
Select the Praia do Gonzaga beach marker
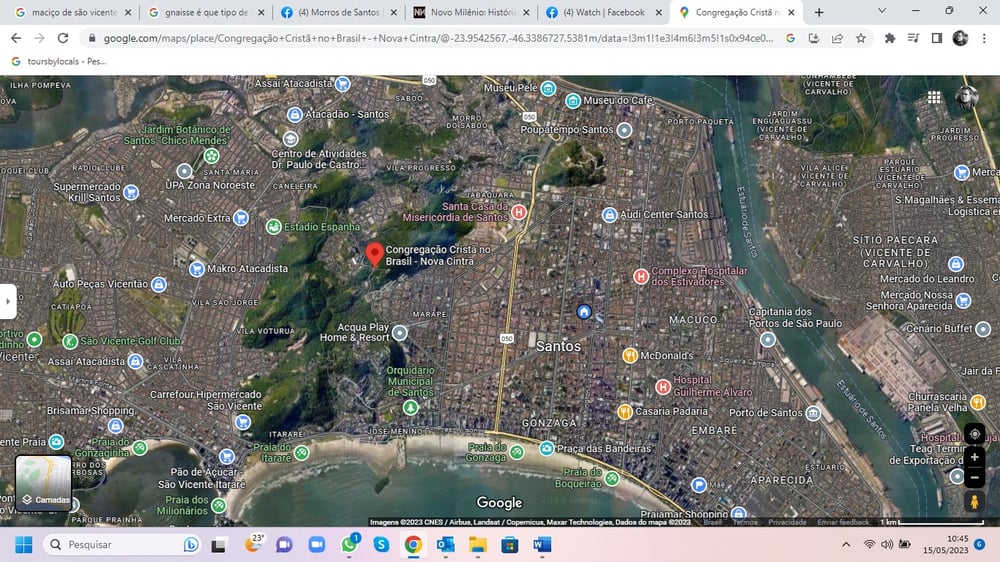tap(517, 452)
